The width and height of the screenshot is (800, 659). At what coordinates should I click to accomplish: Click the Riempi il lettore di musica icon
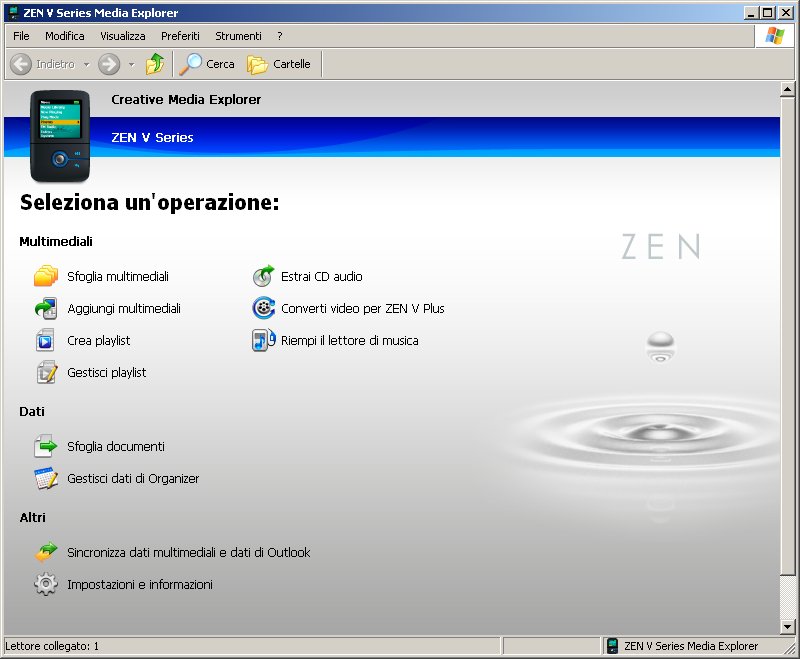coord(263,341)
